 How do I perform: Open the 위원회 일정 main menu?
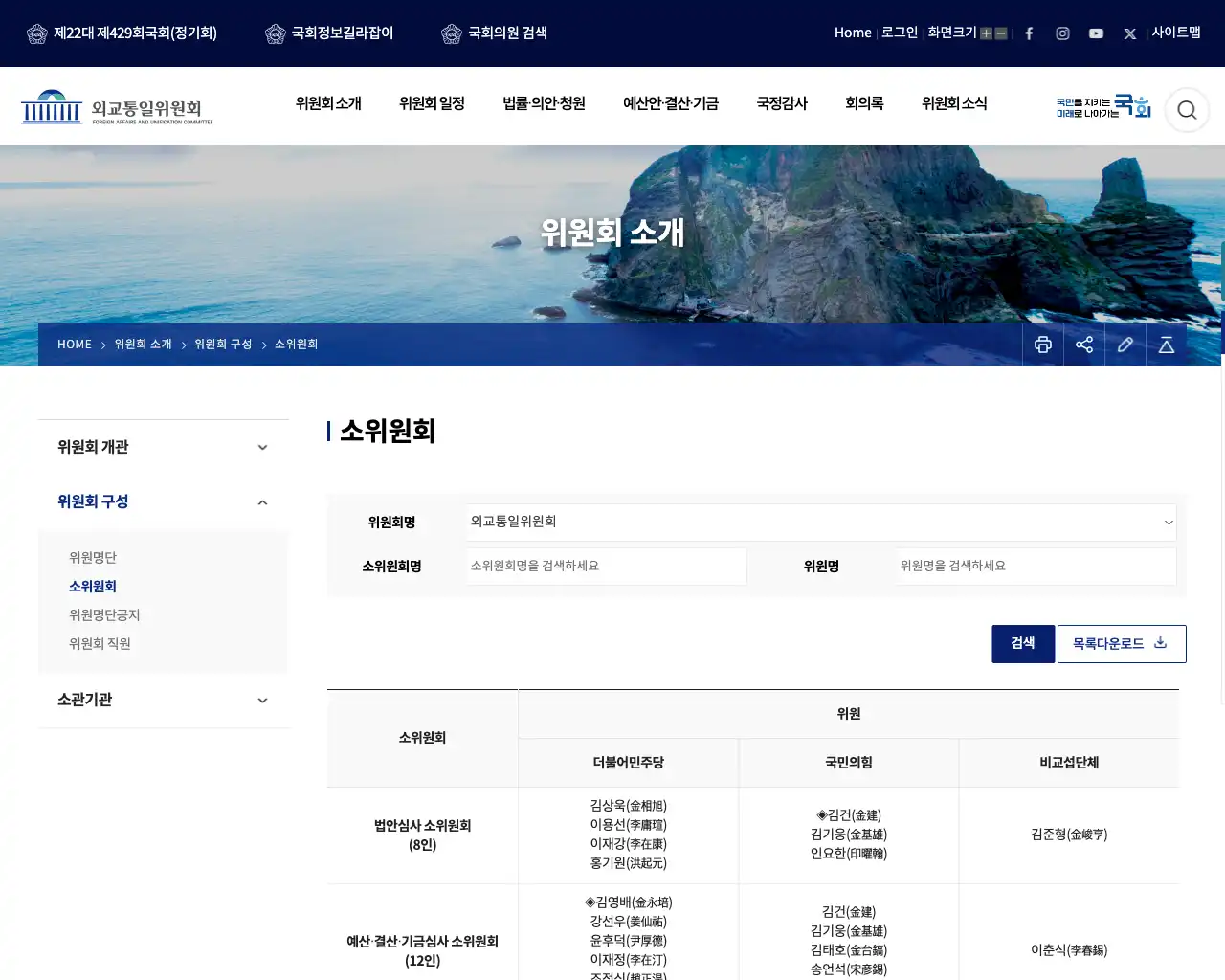pyautogui.click(x=432, y=103)
